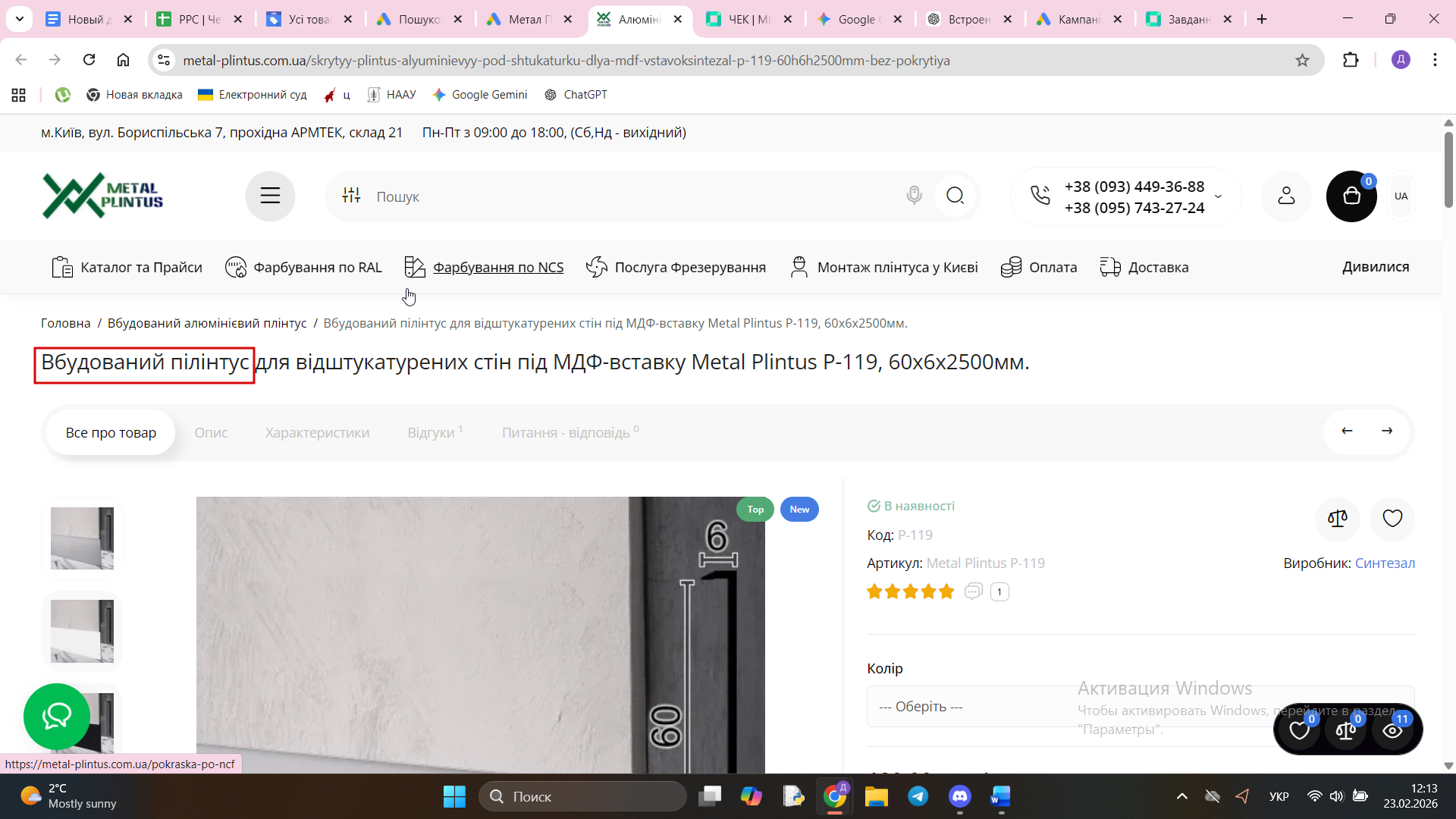Bookmark this page with star icon
The width and height of the screenshot is (1456, 819).
(x=1302, y=60)
